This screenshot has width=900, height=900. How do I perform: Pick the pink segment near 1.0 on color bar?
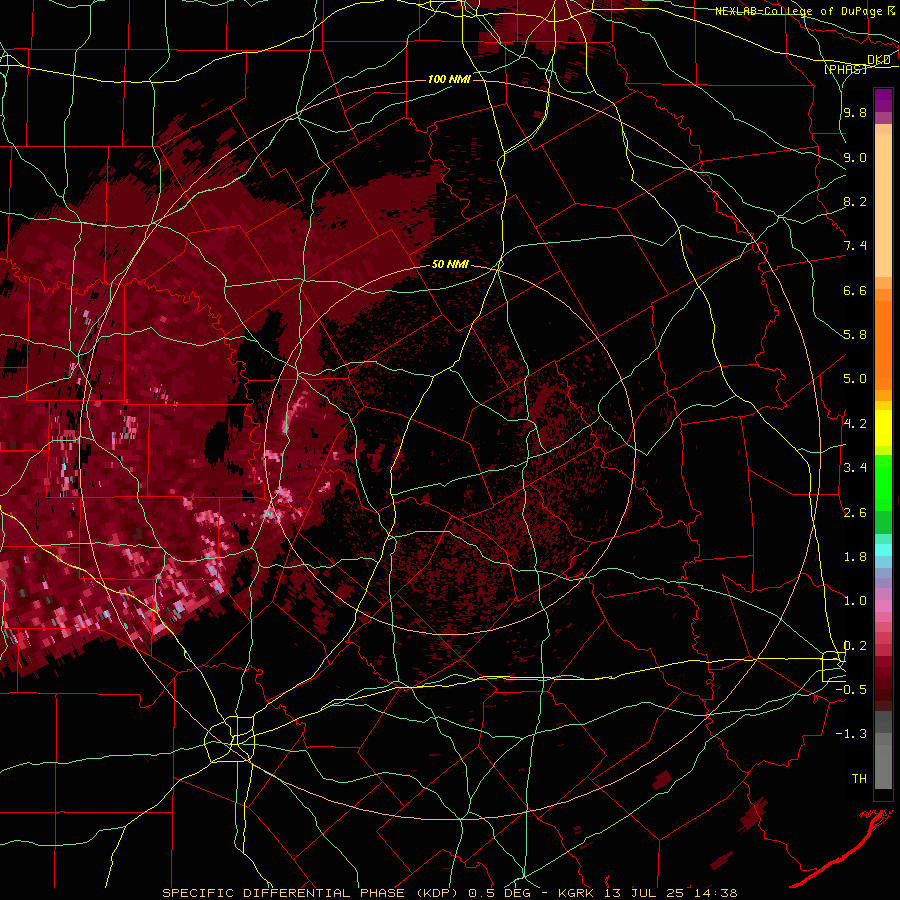(883, 606)
